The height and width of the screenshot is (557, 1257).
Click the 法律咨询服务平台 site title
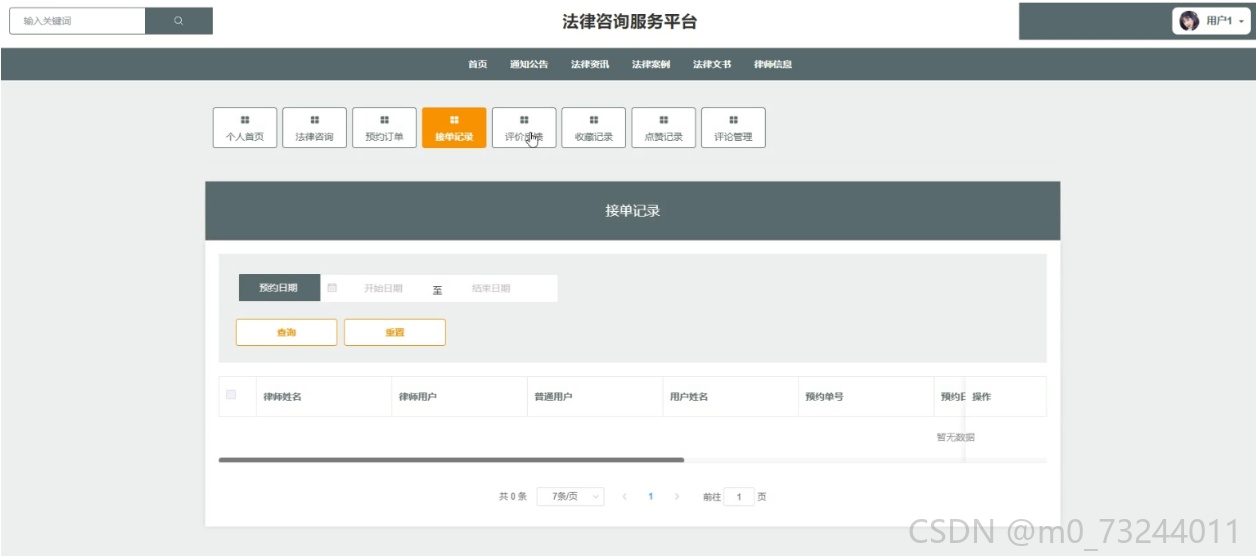[x=629, y=21]
